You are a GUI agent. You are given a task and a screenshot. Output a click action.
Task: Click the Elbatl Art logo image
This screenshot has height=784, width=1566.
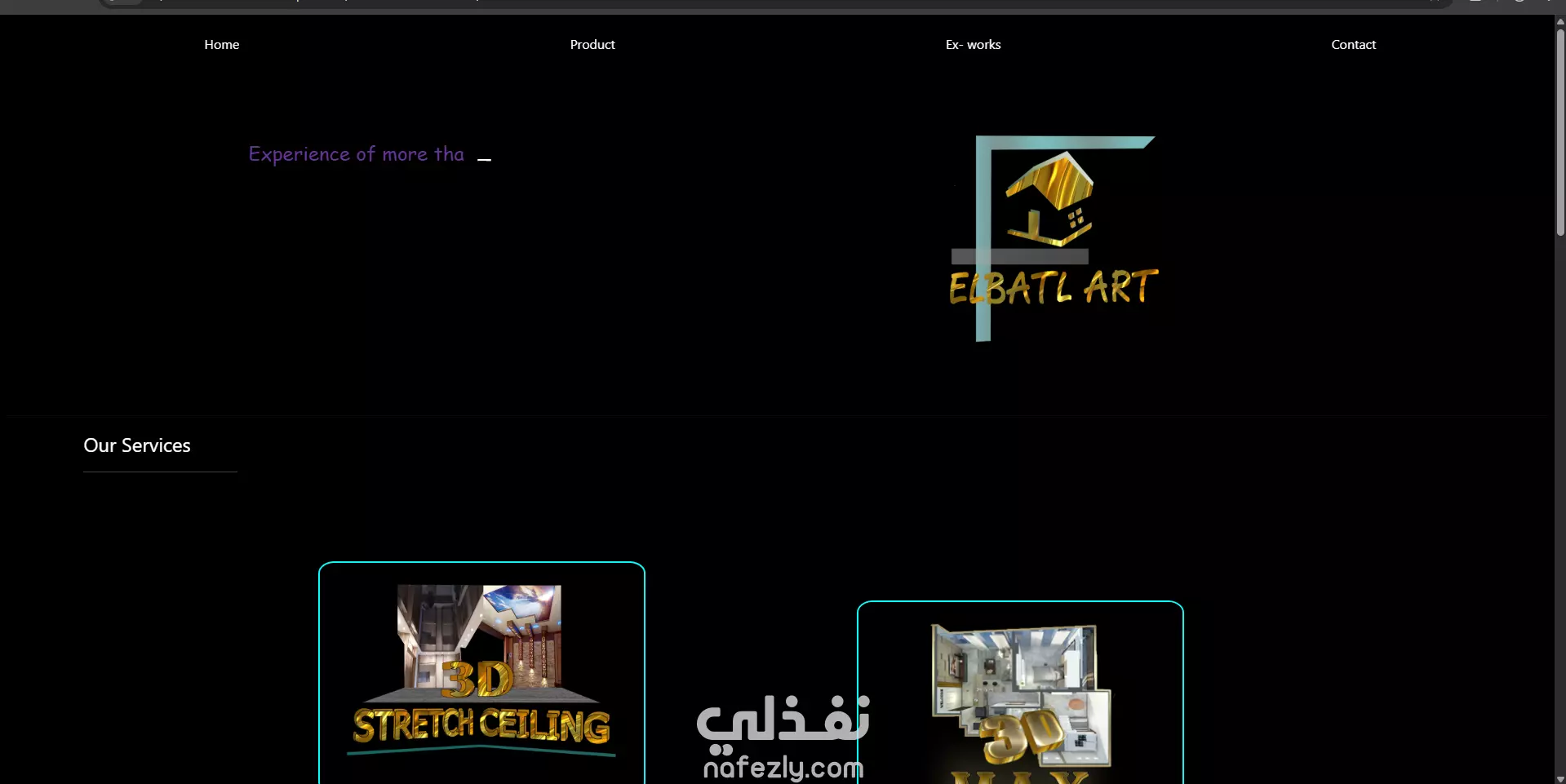1054,238
